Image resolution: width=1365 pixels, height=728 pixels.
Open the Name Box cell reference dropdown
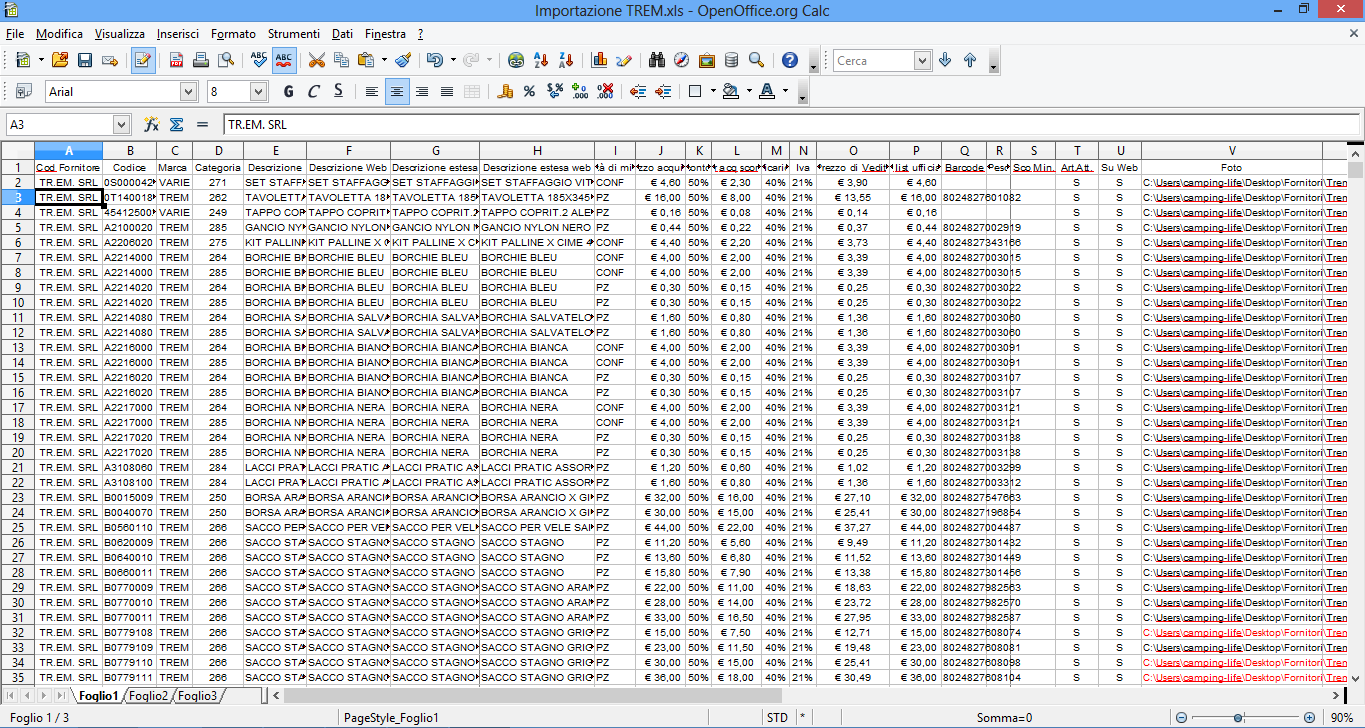click(x=121, y=125)
